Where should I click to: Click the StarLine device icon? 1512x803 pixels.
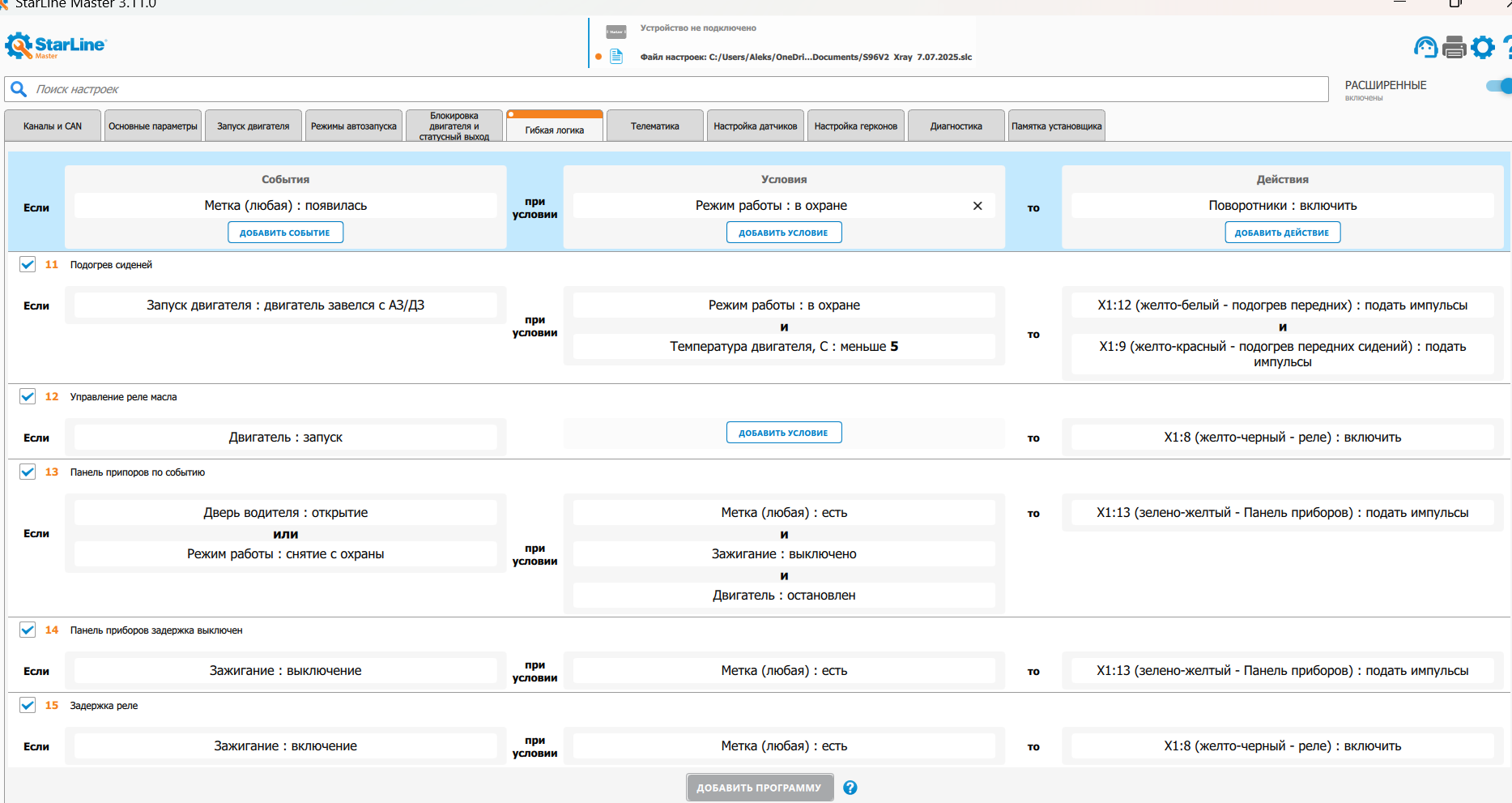tap(616, 32)
